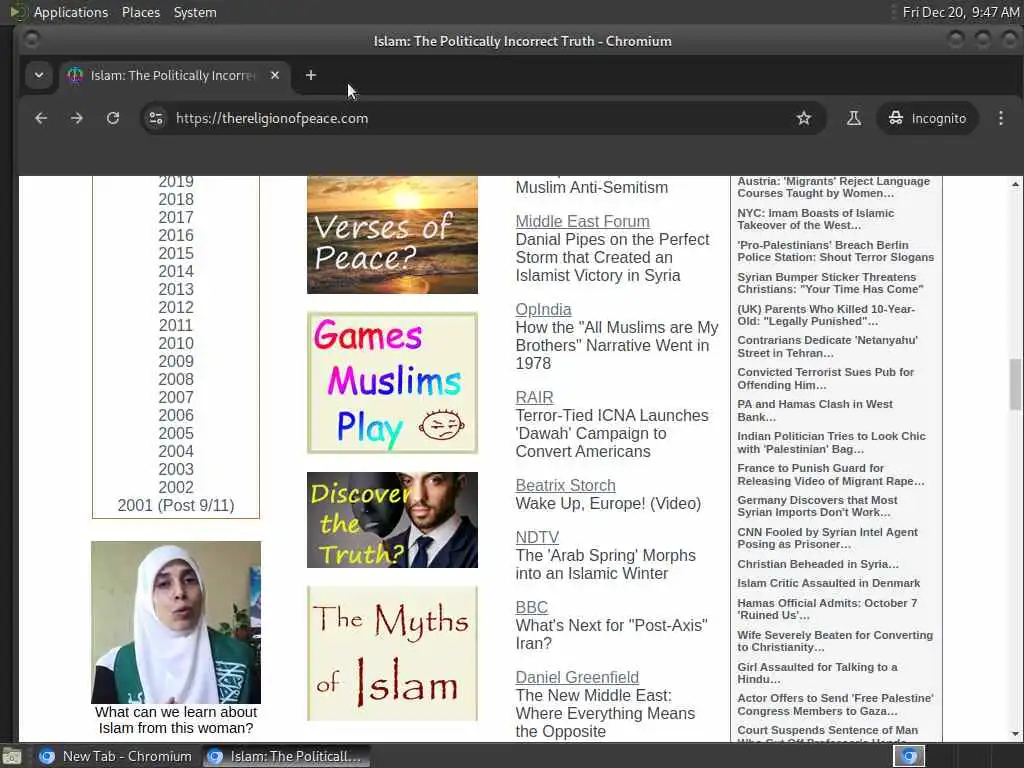Open the Incognito indicator button

[927, 118]
